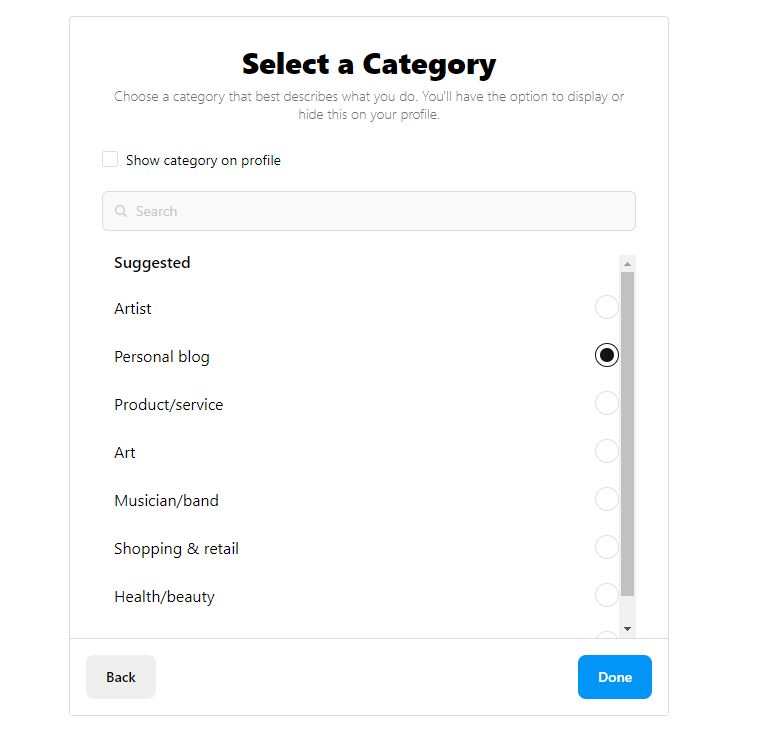Screen dimensions: 758x752
Task: Click the magnifier icon in search box
Action: point(121,211)
